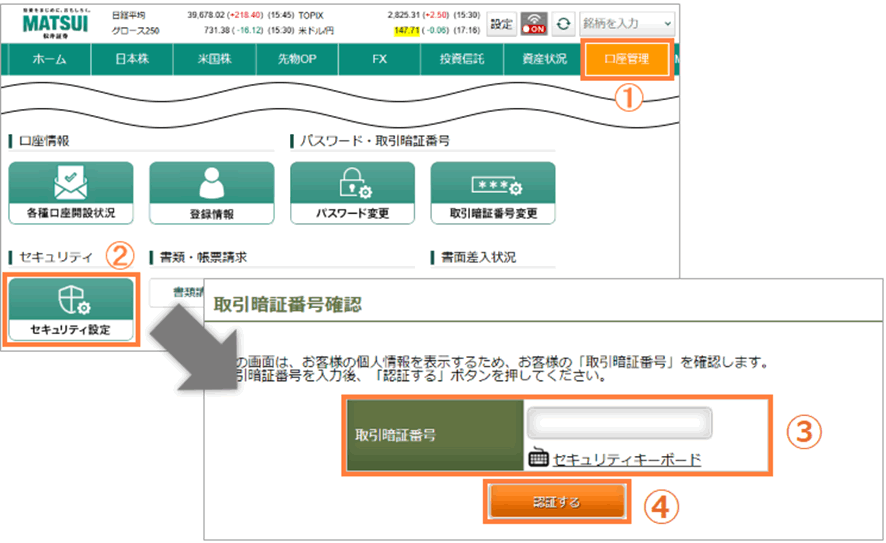
Task: Open the 各種口座開設状況 envelope tile
Action: pyautogui.click(x=71, y=193)
